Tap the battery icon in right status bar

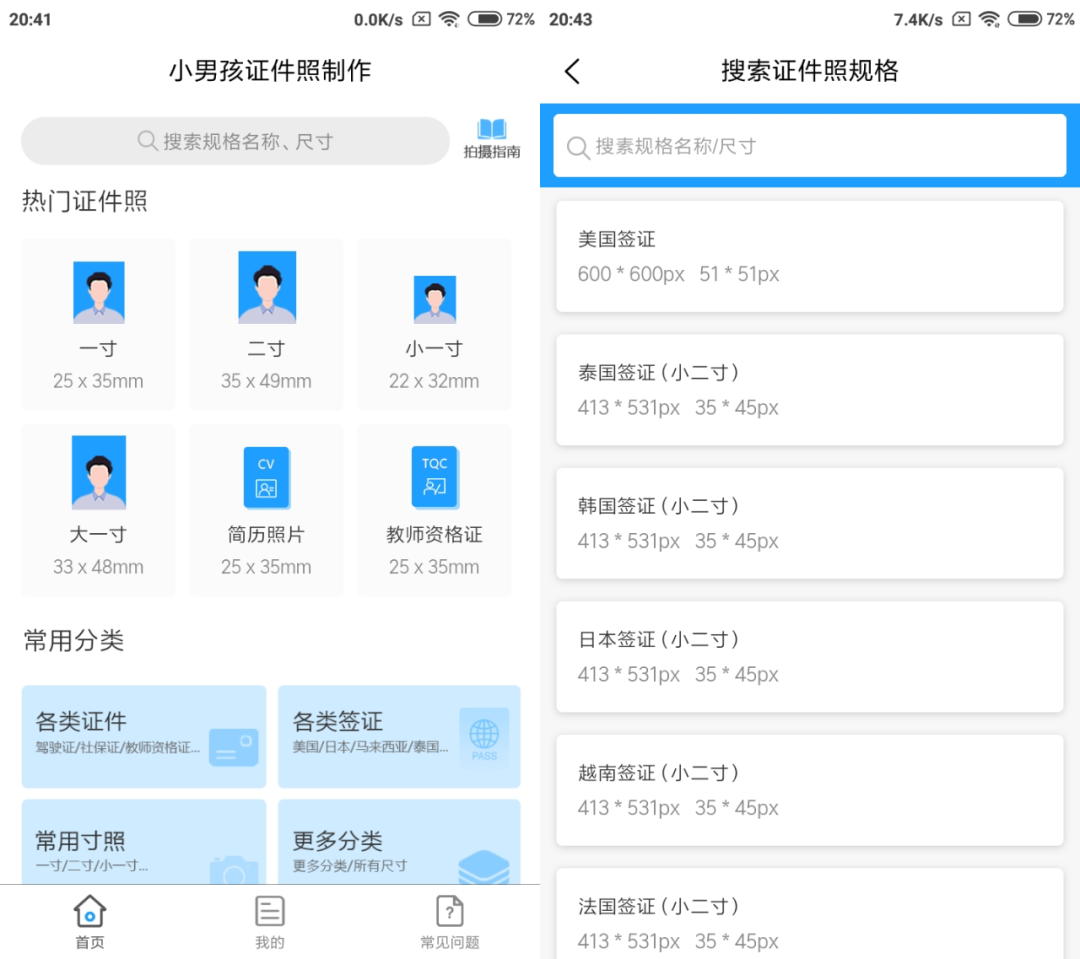click(1026, 19)
